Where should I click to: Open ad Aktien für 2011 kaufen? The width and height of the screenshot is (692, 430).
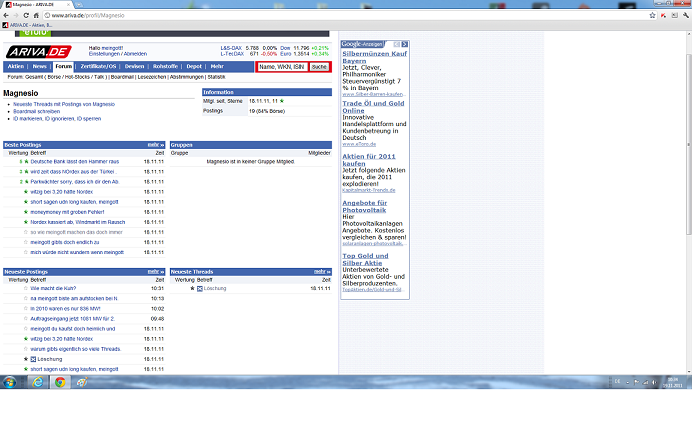pyautogui.click(x=369, y=160)
